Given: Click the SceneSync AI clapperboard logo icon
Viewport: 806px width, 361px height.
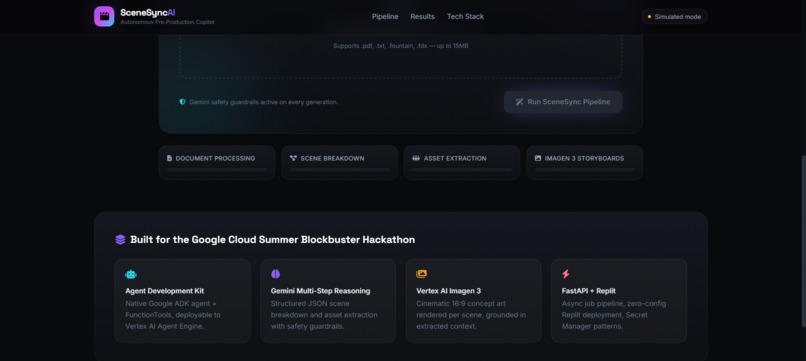Looking at the screenshot, I should pos(104,16).
